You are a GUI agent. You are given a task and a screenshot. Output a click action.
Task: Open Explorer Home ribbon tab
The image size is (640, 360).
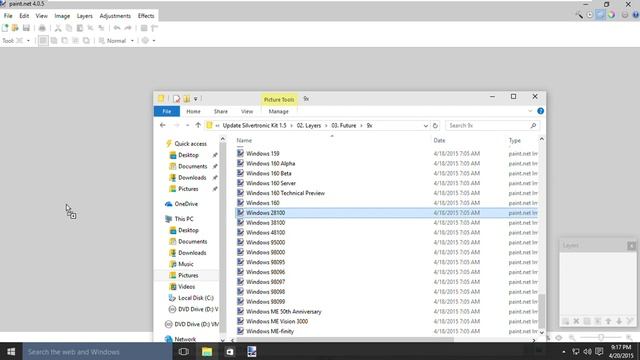point(193,111)
